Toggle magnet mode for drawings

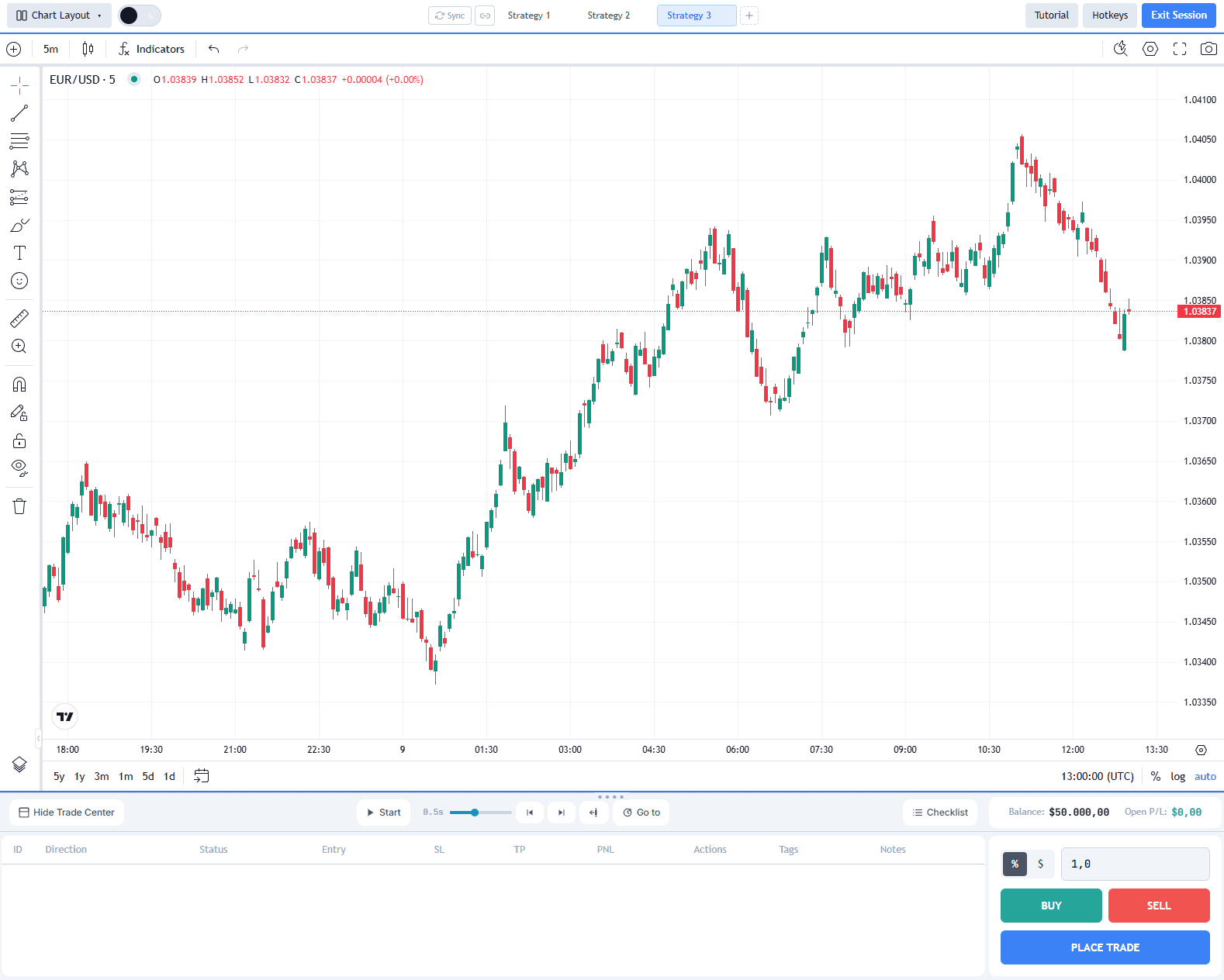pyautogui.click(x=19, y=385)
